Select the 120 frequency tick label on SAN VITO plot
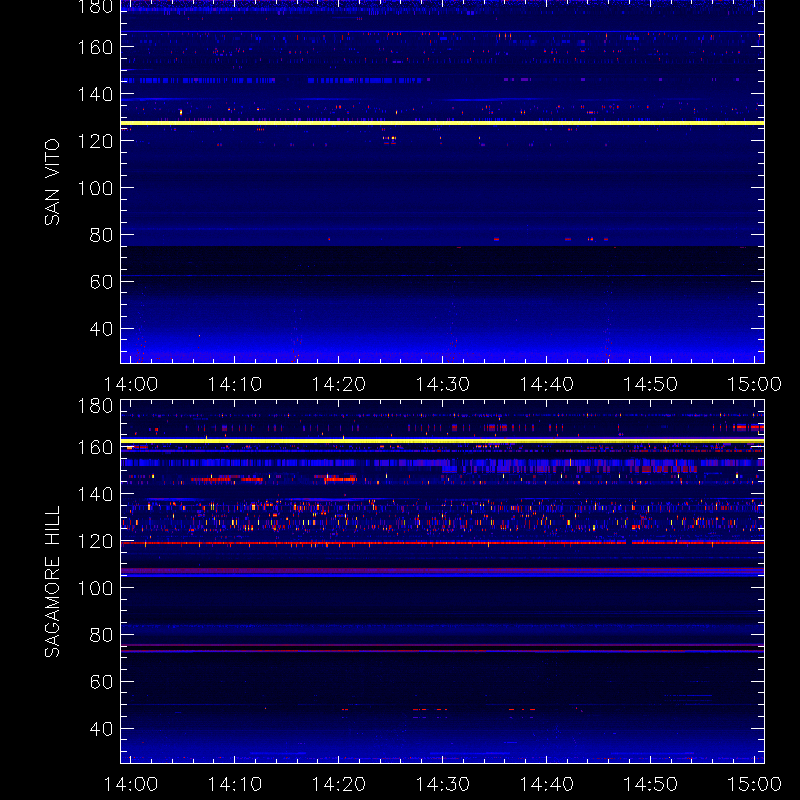Image resolution: width=800 pixels, height=800 pixels. [95, 141]
